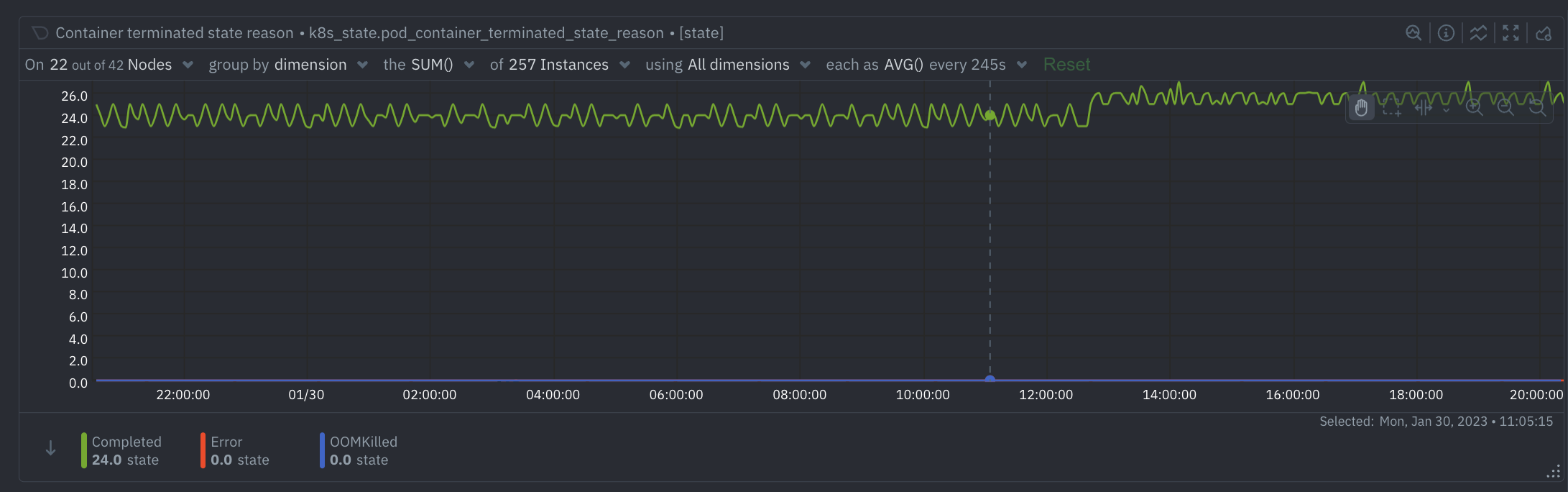Open the metric correlations search icon
The image size is (1568, 492).
point(1413,33)
